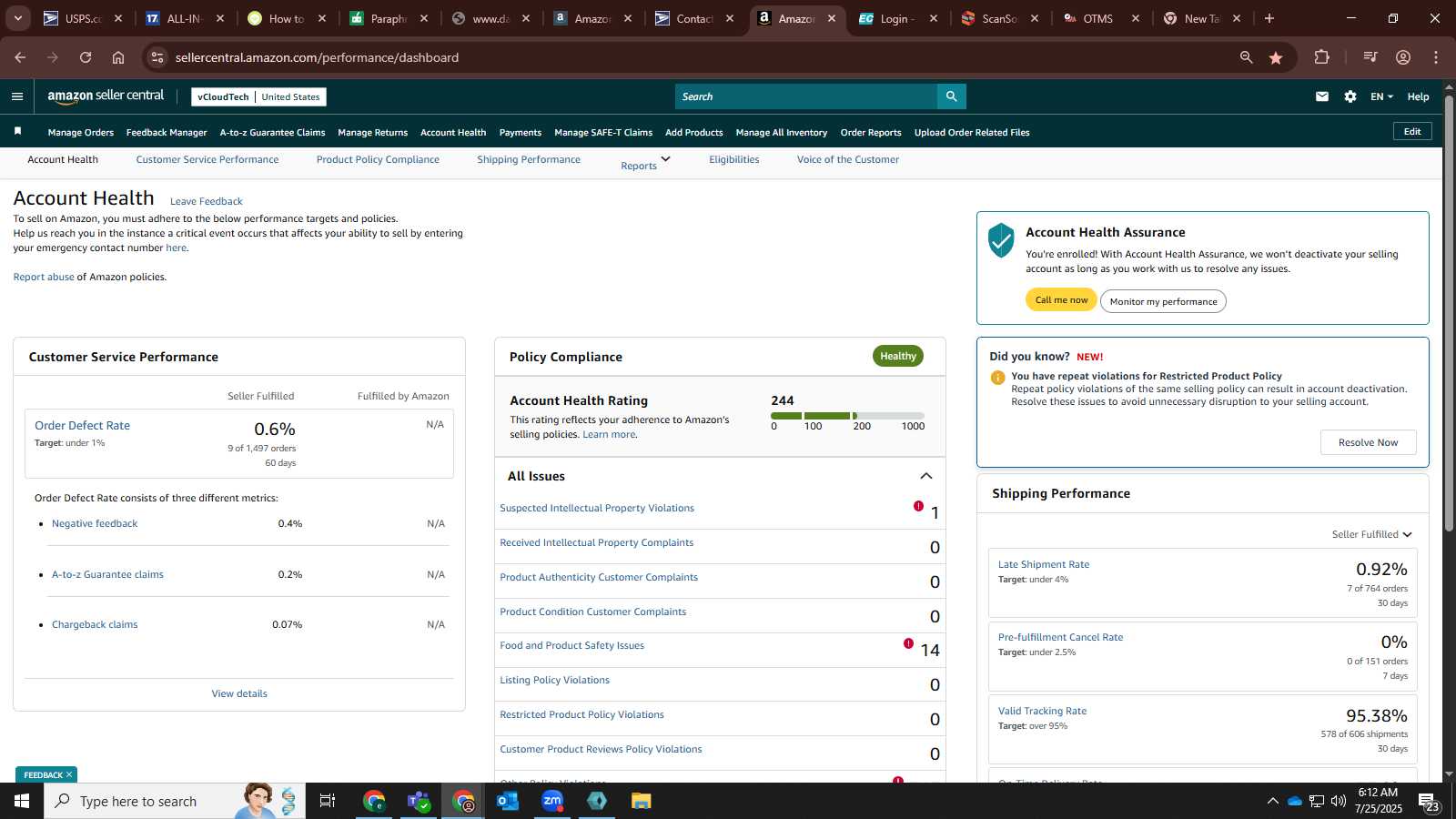This screenshot has height=819, width=1456.
Task: Click the Edit button in nav bar
Action: tap(1412, 131)
